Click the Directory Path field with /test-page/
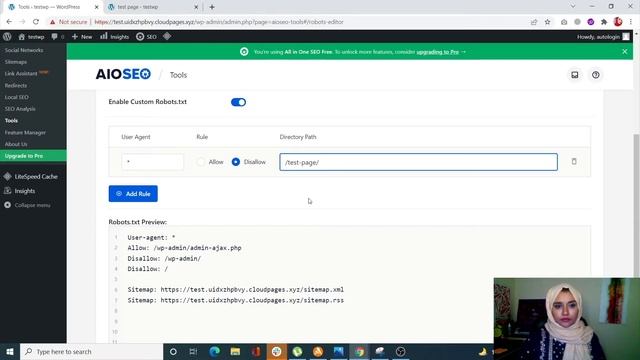 click(418, 162)
